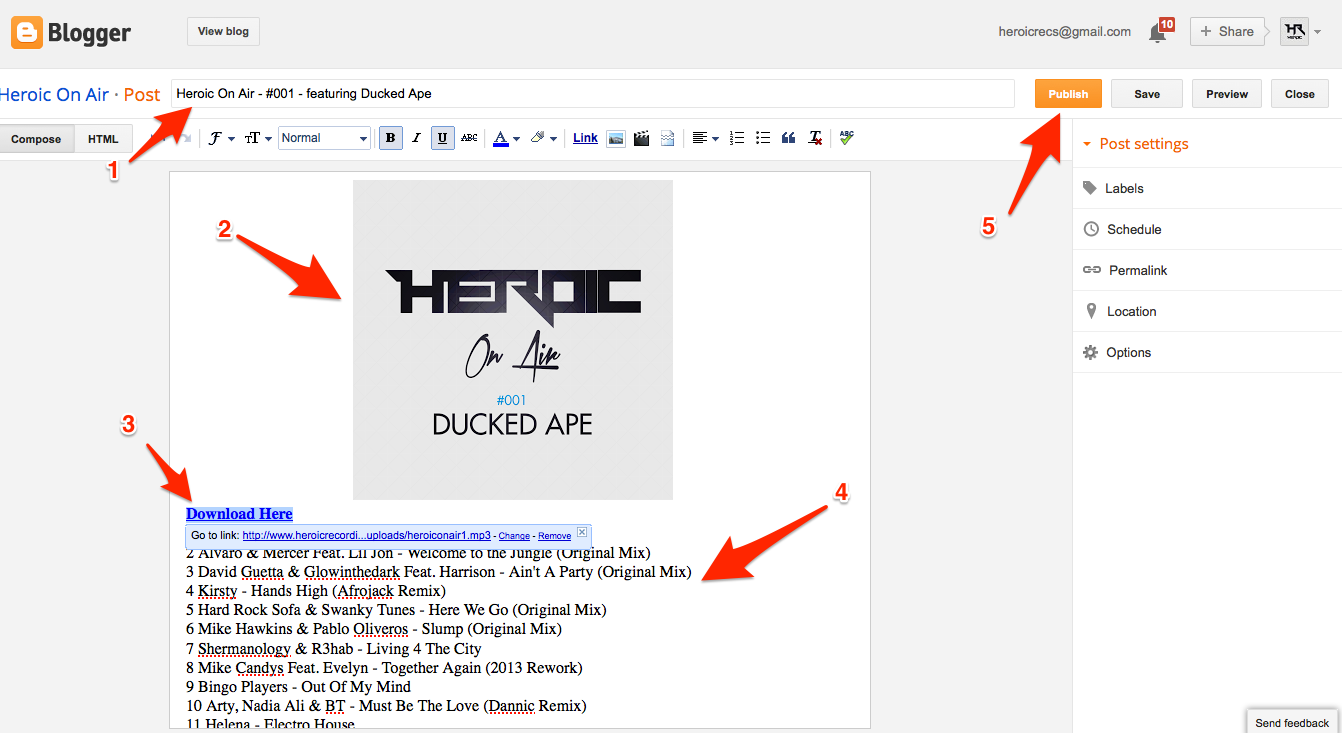Apply blockquote formatting
This screenshot has height=733, width=1342.
[x=789, y=138]
